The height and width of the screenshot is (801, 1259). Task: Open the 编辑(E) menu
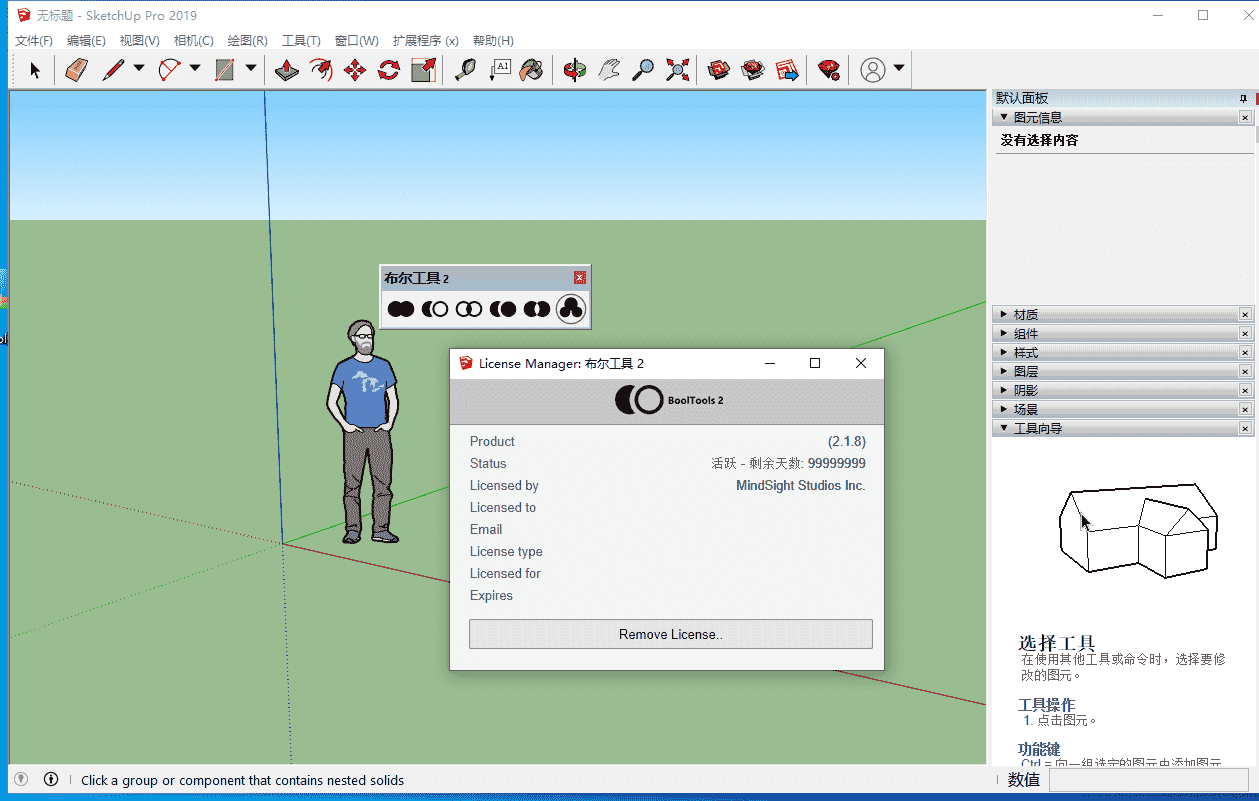pyautogui.click(x=86, y=41)
